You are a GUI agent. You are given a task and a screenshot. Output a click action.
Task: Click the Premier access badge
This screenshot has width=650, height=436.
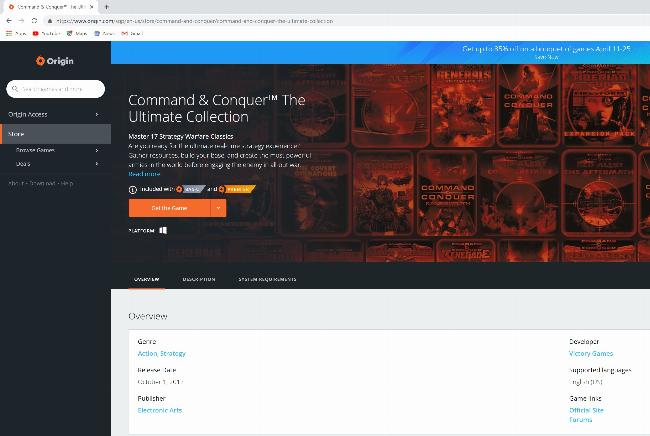237,189
